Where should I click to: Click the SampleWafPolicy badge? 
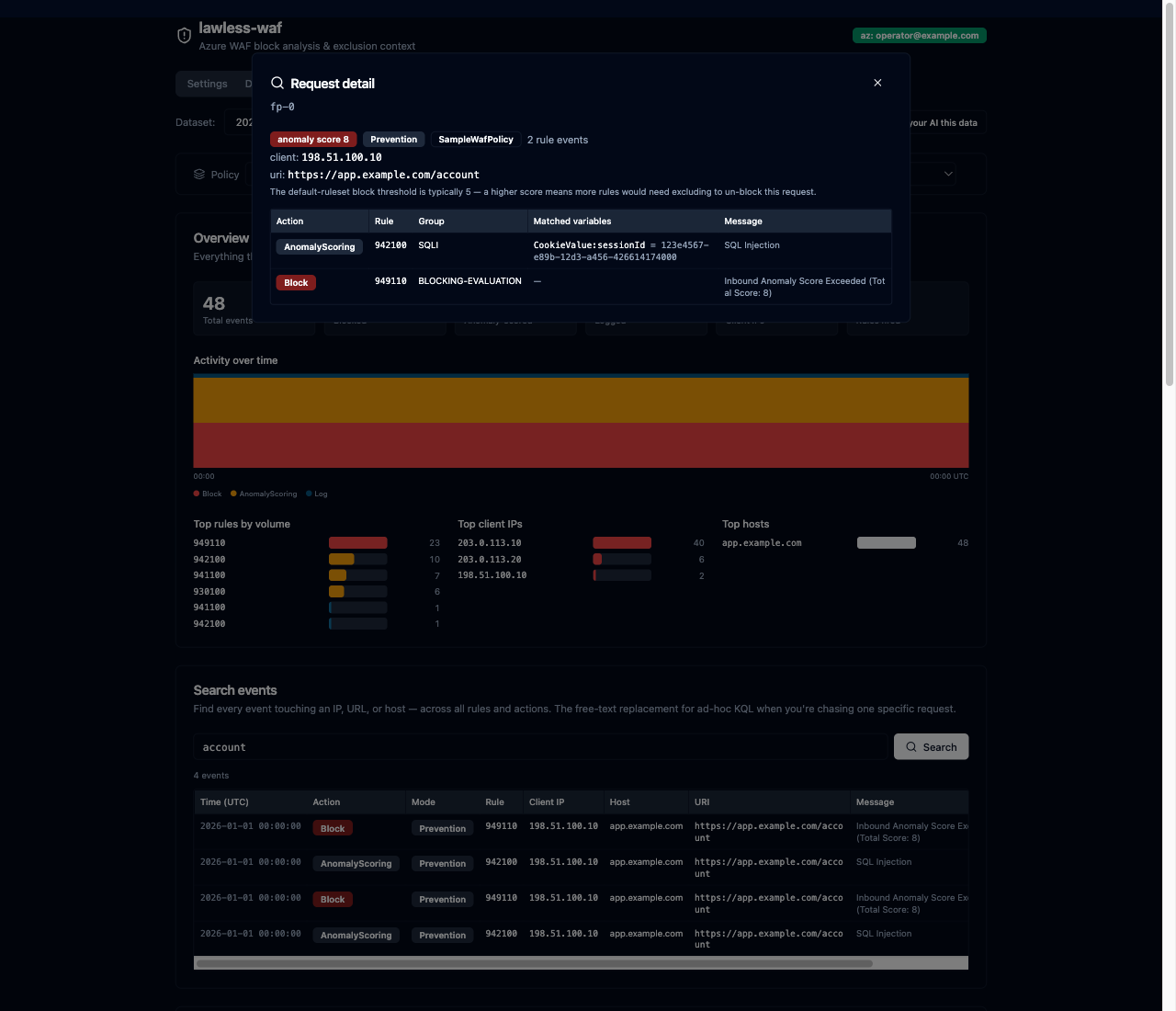pyautogui.click(x=476, y=140)
